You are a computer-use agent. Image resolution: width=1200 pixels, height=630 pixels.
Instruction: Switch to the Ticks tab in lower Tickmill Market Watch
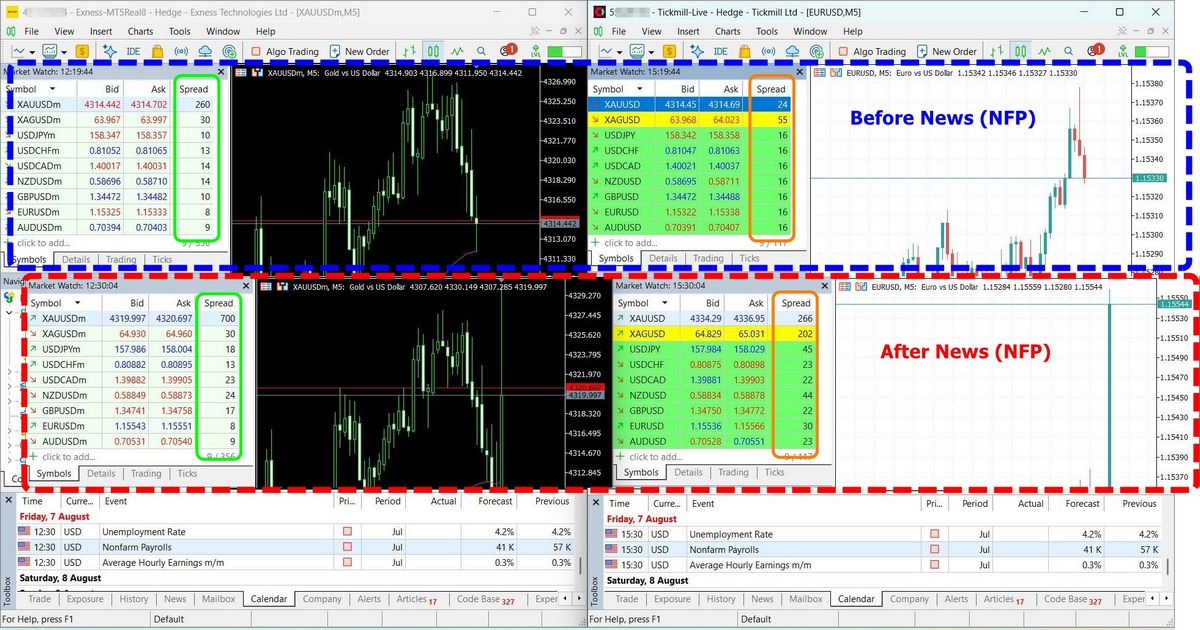click(x=774, y=472)
